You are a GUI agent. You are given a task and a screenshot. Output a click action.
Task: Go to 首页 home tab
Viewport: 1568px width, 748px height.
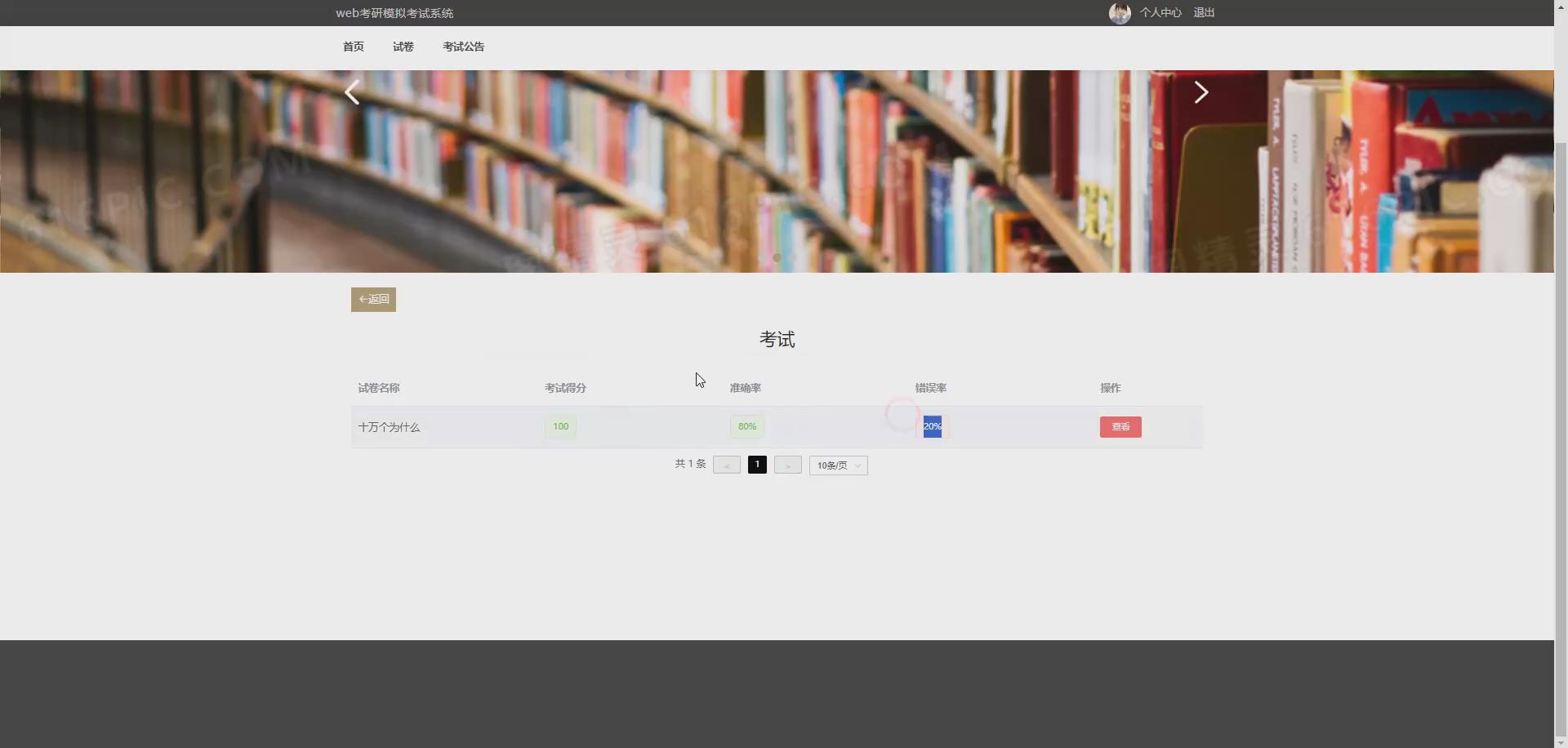pyautogui.click(x=354, y=47)
